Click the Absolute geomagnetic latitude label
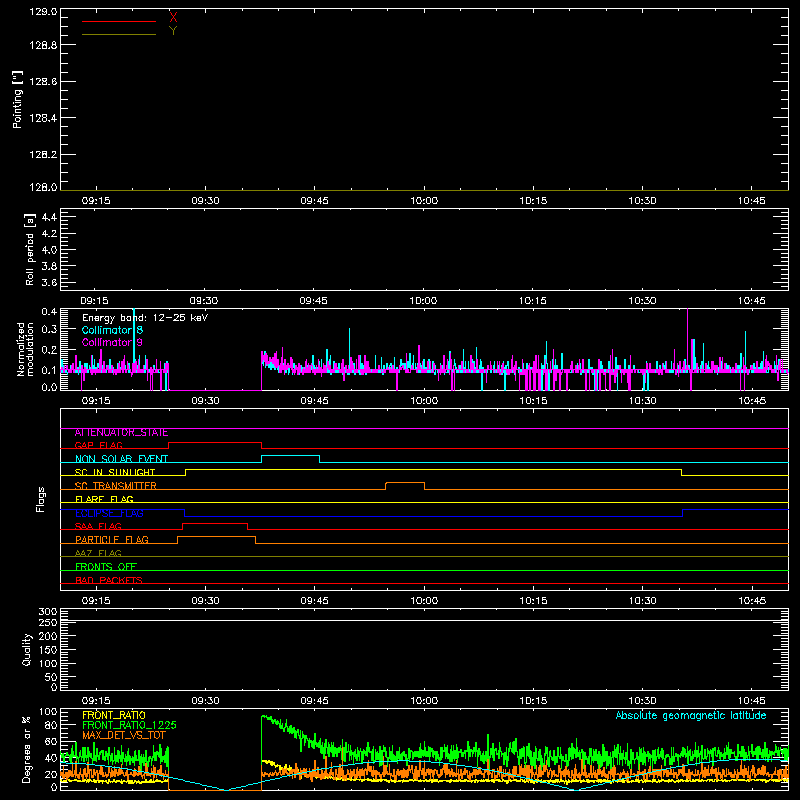The height and width of the screenshot is (800, 800). point(691,716)
